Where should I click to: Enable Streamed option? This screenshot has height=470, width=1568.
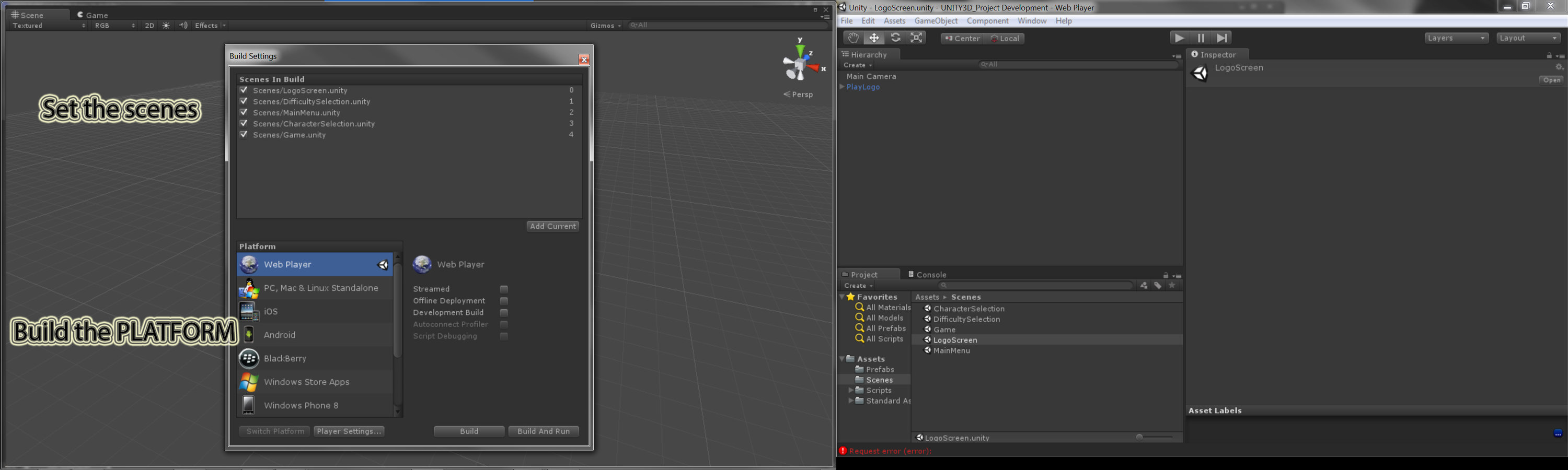[x=504, y=289]
